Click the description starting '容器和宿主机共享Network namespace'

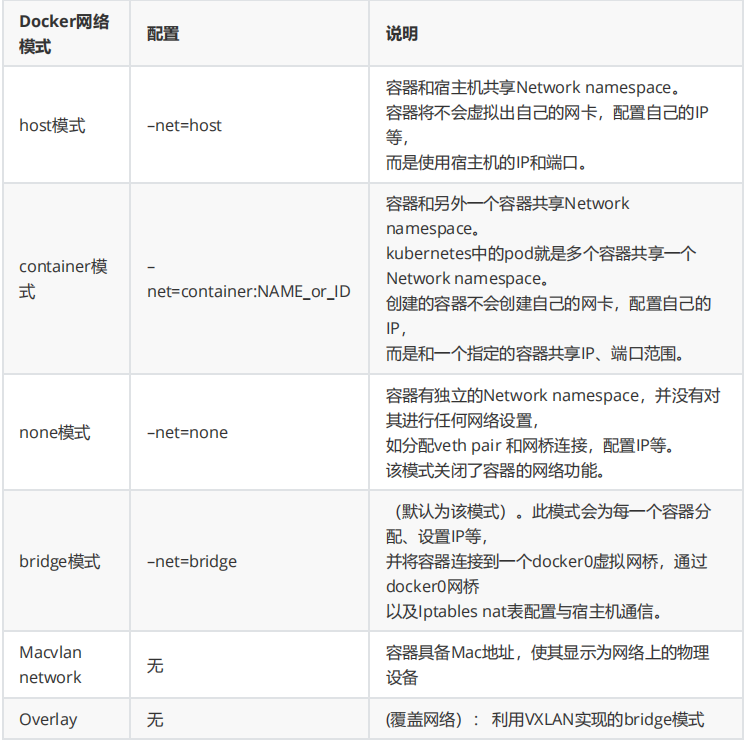[547, 125]
